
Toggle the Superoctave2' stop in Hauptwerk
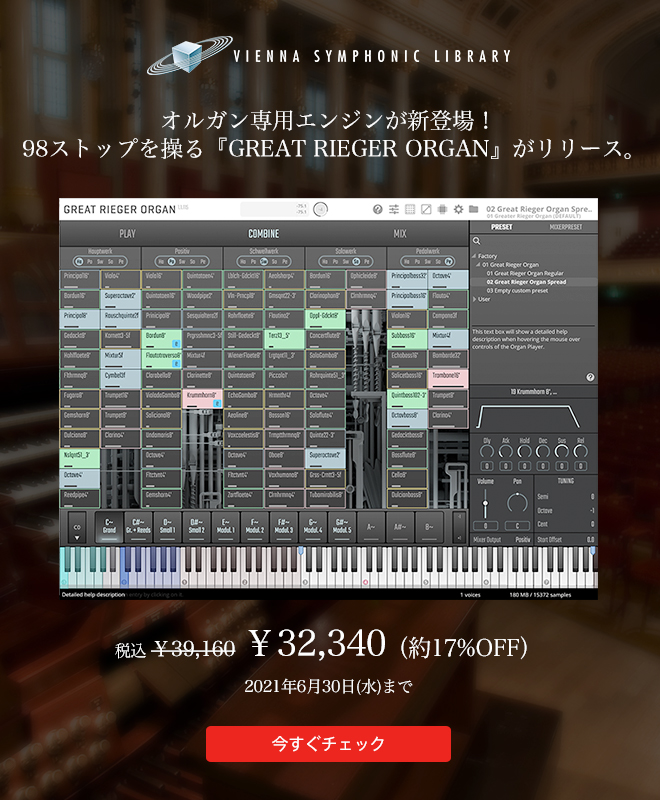121,299
